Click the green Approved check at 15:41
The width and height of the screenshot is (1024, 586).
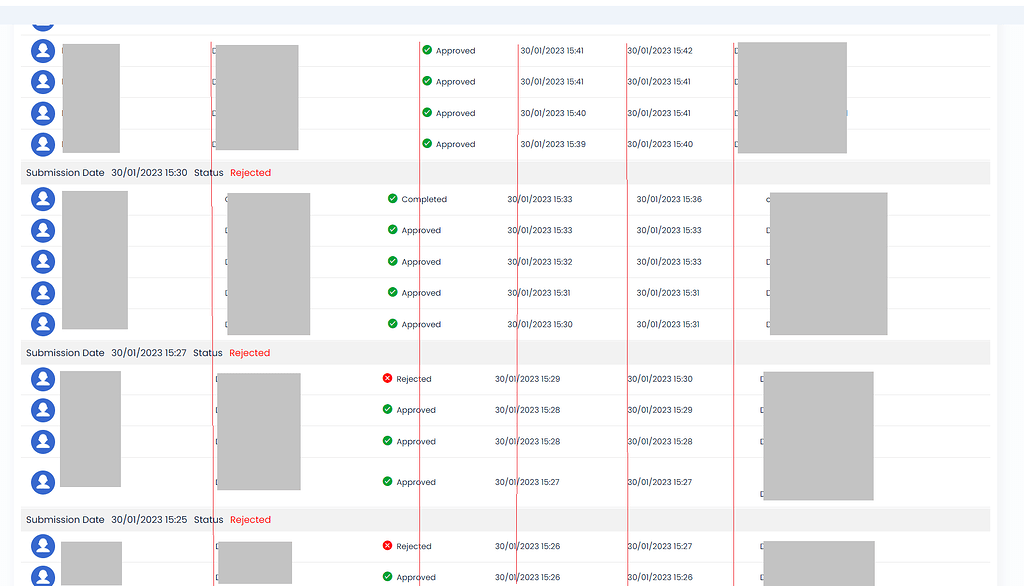pos(426,50)
